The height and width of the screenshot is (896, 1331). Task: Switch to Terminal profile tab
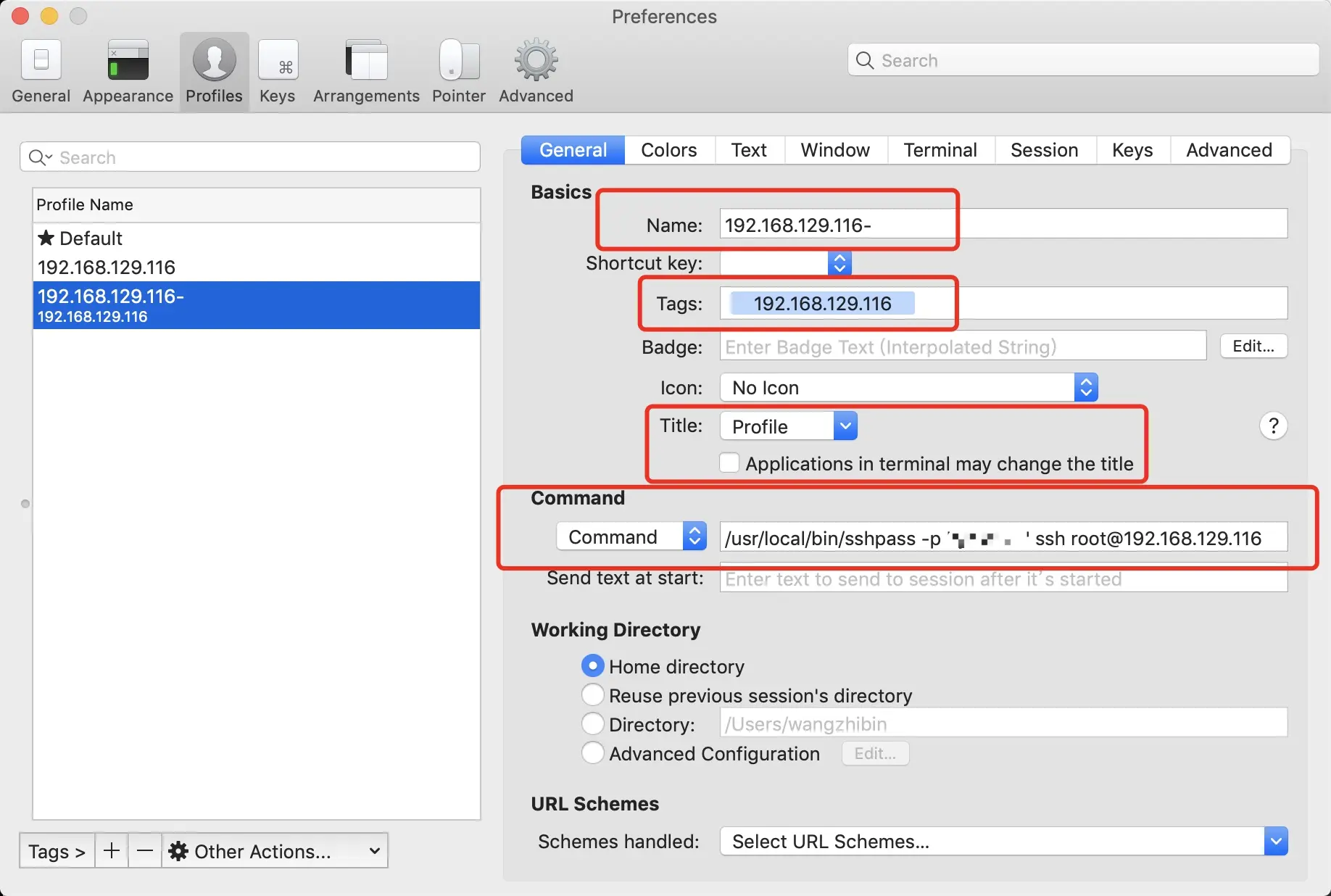pos(940,150)
